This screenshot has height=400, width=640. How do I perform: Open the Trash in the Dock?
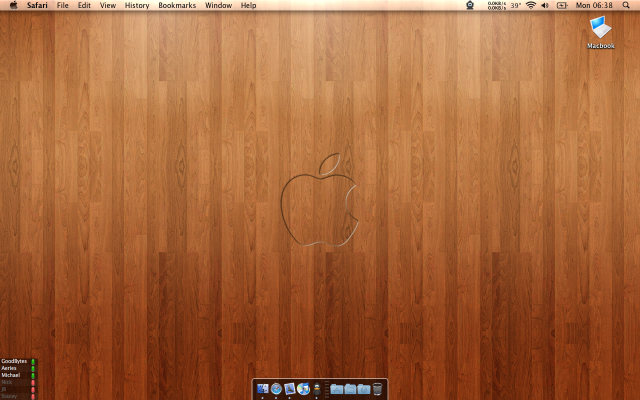pyautogui.click(x=378, y=389)
